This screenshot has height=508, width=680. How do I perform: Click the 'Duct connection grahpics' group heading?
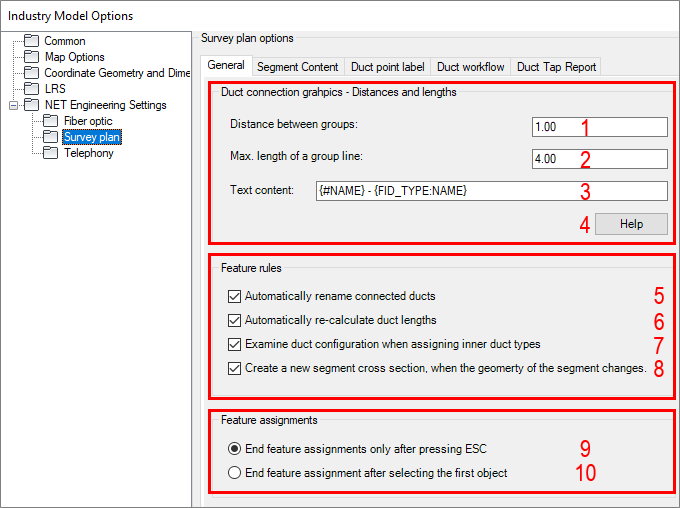339,92
